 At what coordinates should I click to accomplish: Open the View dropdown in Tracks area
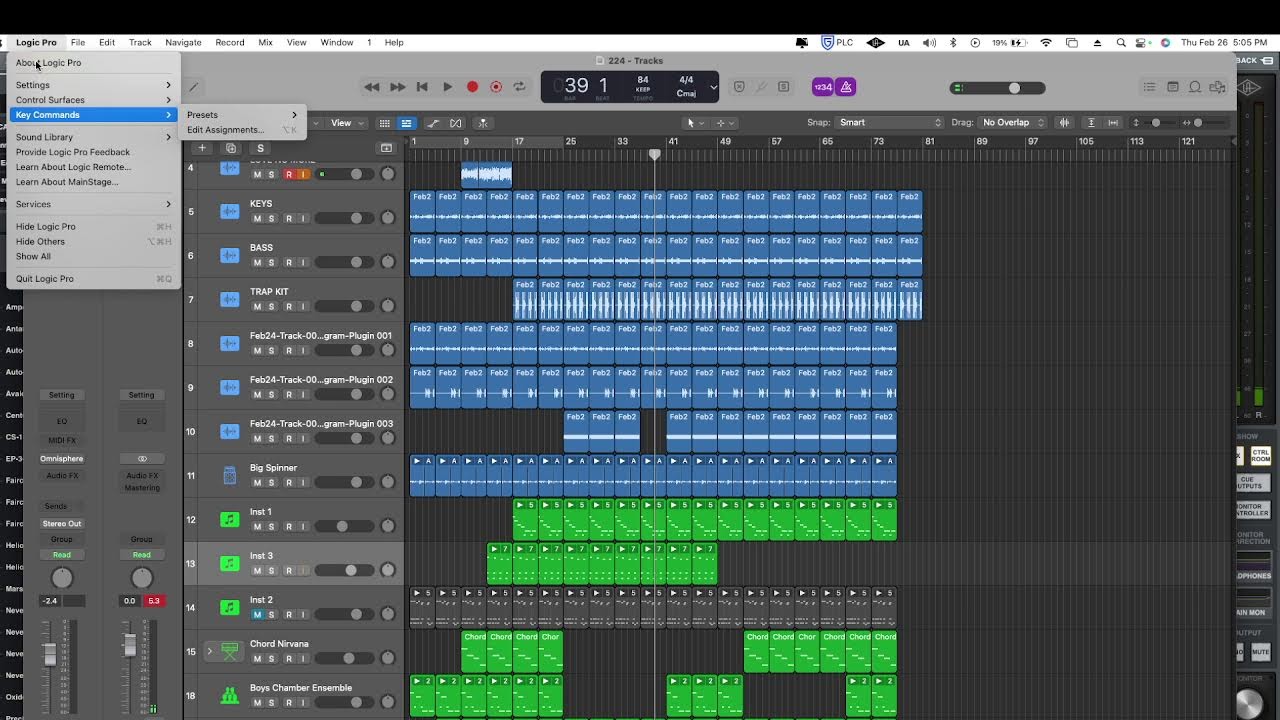click(x=345, y=123)
